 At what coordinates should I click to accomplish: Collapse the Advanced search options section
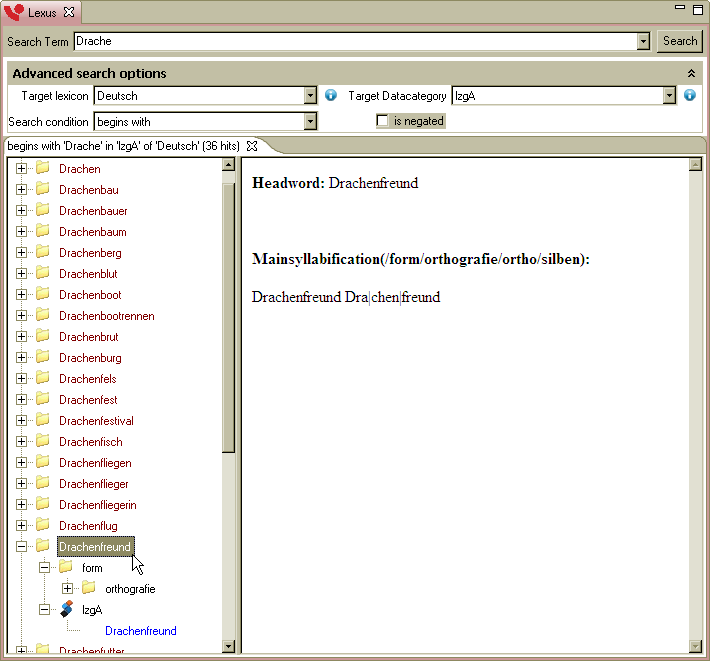pyautogui.click(x=690, y=74)
